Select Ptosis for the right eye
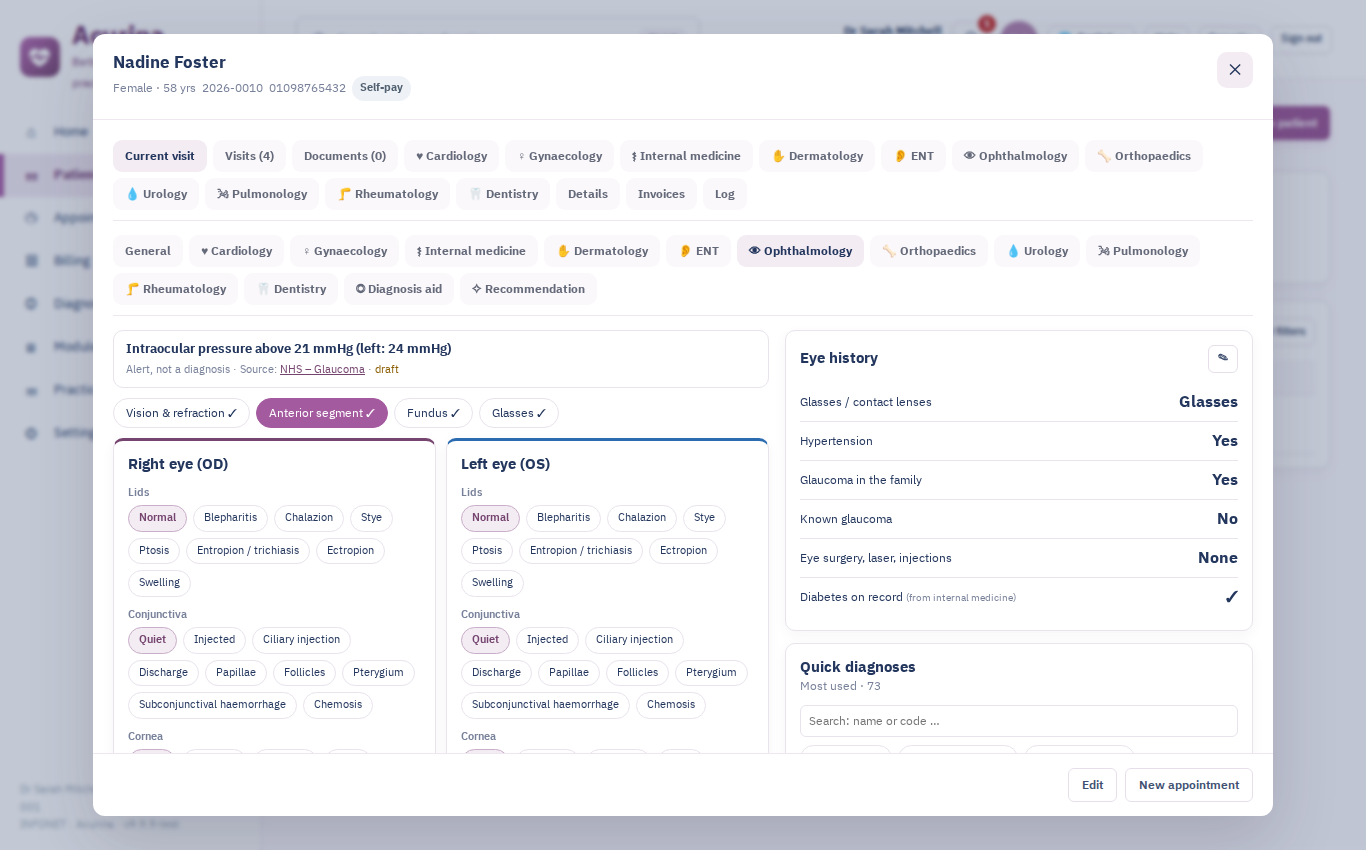Viewport: 1366px width, 850px height. coord(154,551)
